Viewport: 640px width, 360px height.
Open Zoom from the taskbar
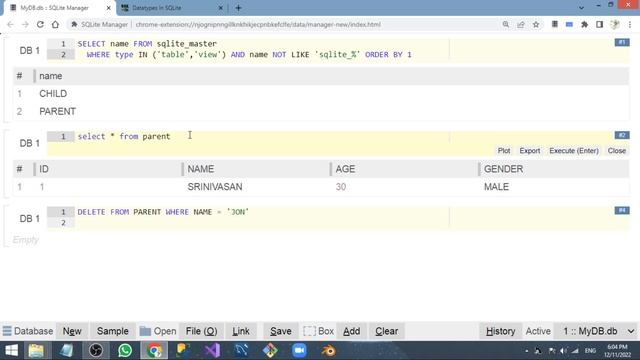(x=299, y=351)
